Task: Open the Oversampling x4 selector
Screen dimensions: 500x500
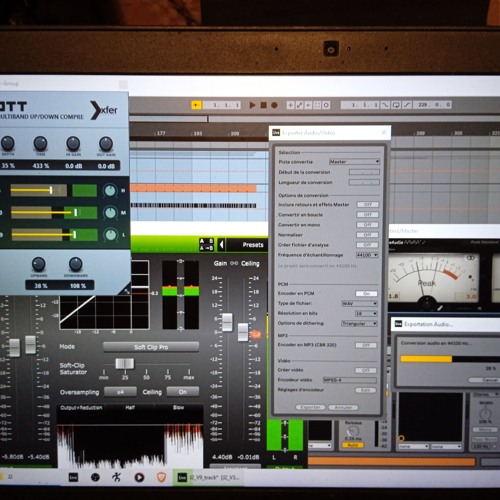Action: (120, 392)
